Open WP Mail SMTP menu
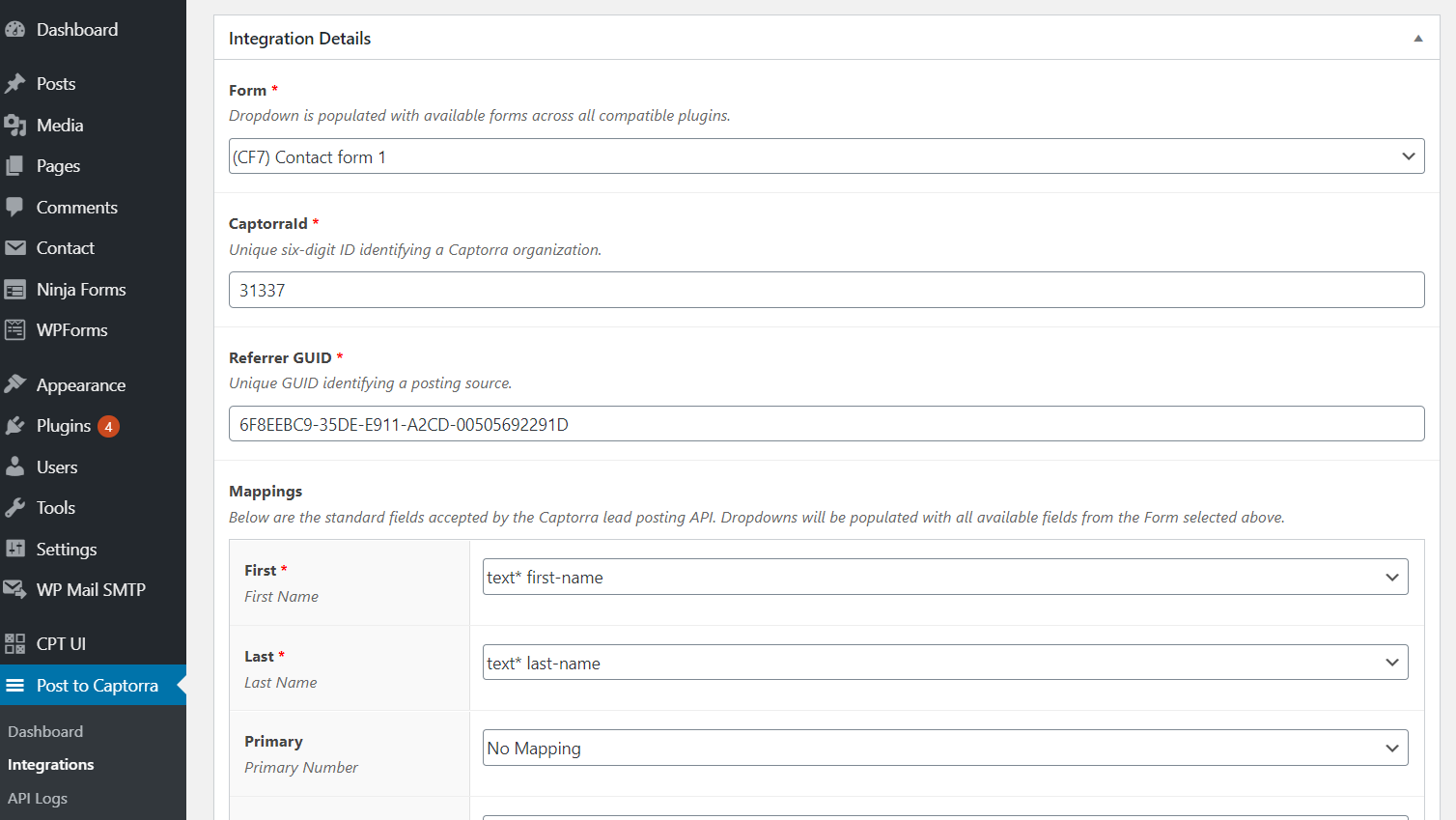The width and height of the screenshot is (1456, 820). coord(93,589)
